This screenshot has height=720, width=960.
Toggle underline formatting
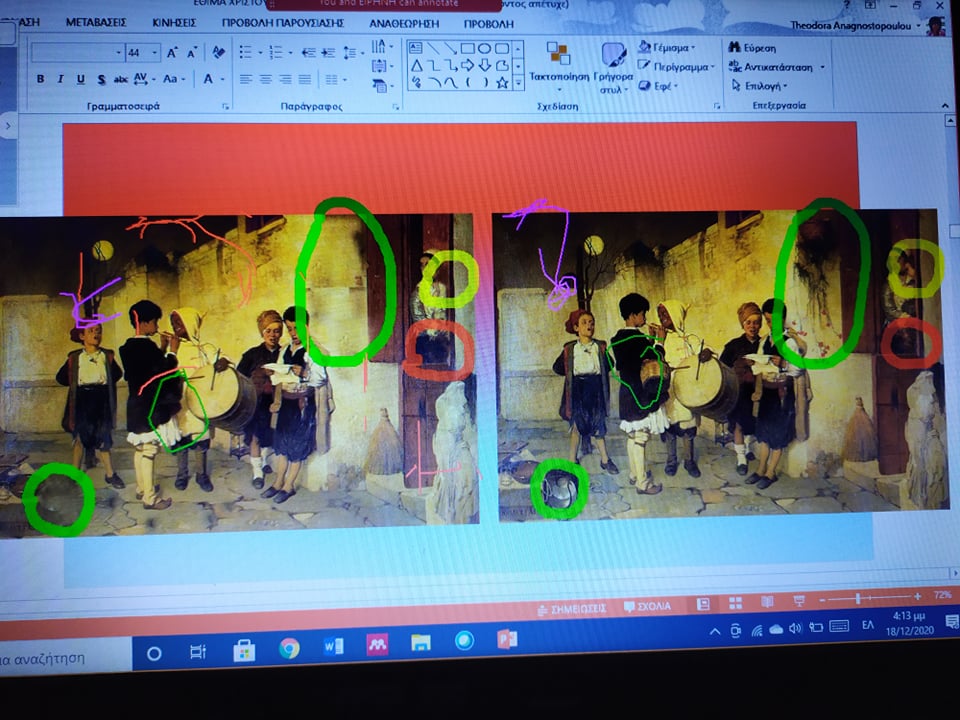(x=80, y=79)
